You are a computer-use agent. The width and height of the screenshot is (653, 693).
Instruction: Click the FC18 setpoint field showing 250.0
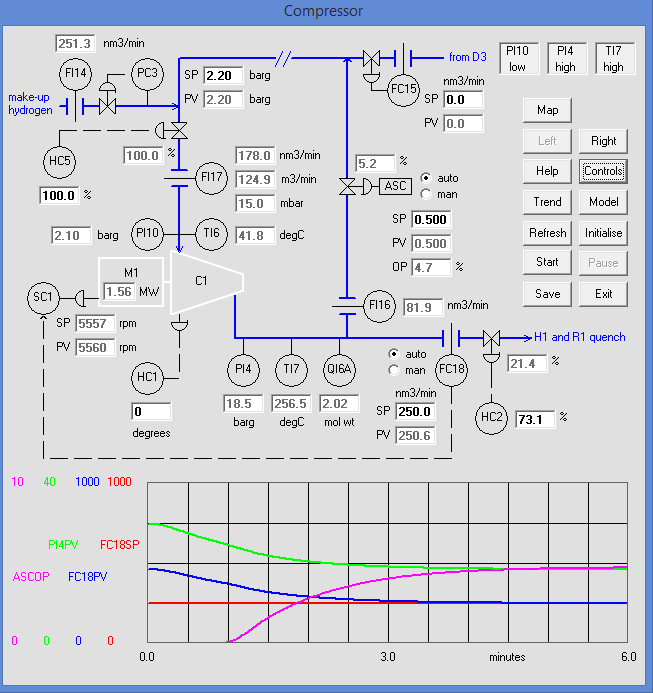(417, 412)
